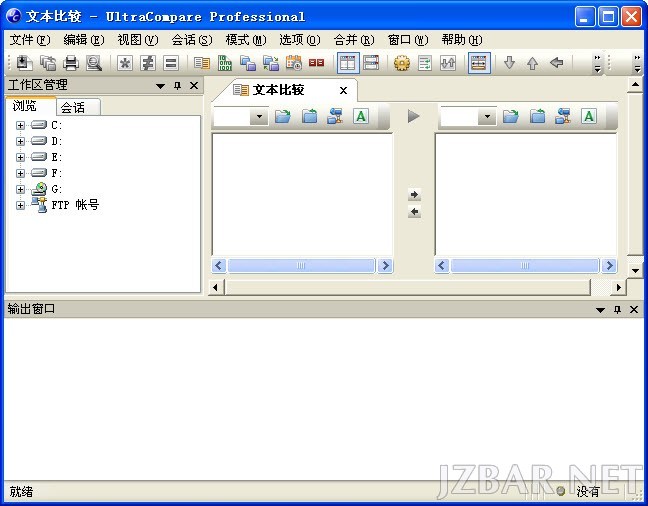The width and height of the screenshot is (648, 506).
Task: Merge selection to left with arrow
Action: (414, 212)
